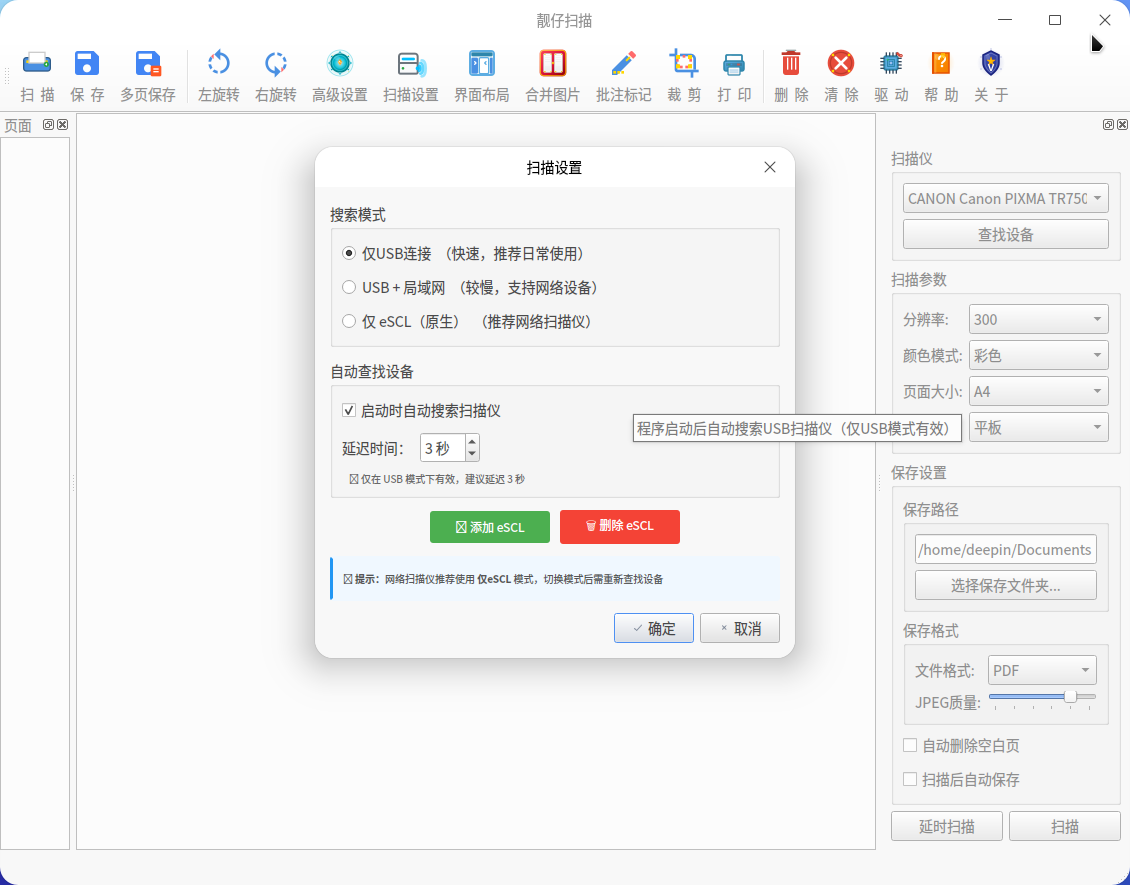The image size is (1130, 885).
Task: Click the 扫描 scanner toolbar icon
Action: tap(37, 63)
